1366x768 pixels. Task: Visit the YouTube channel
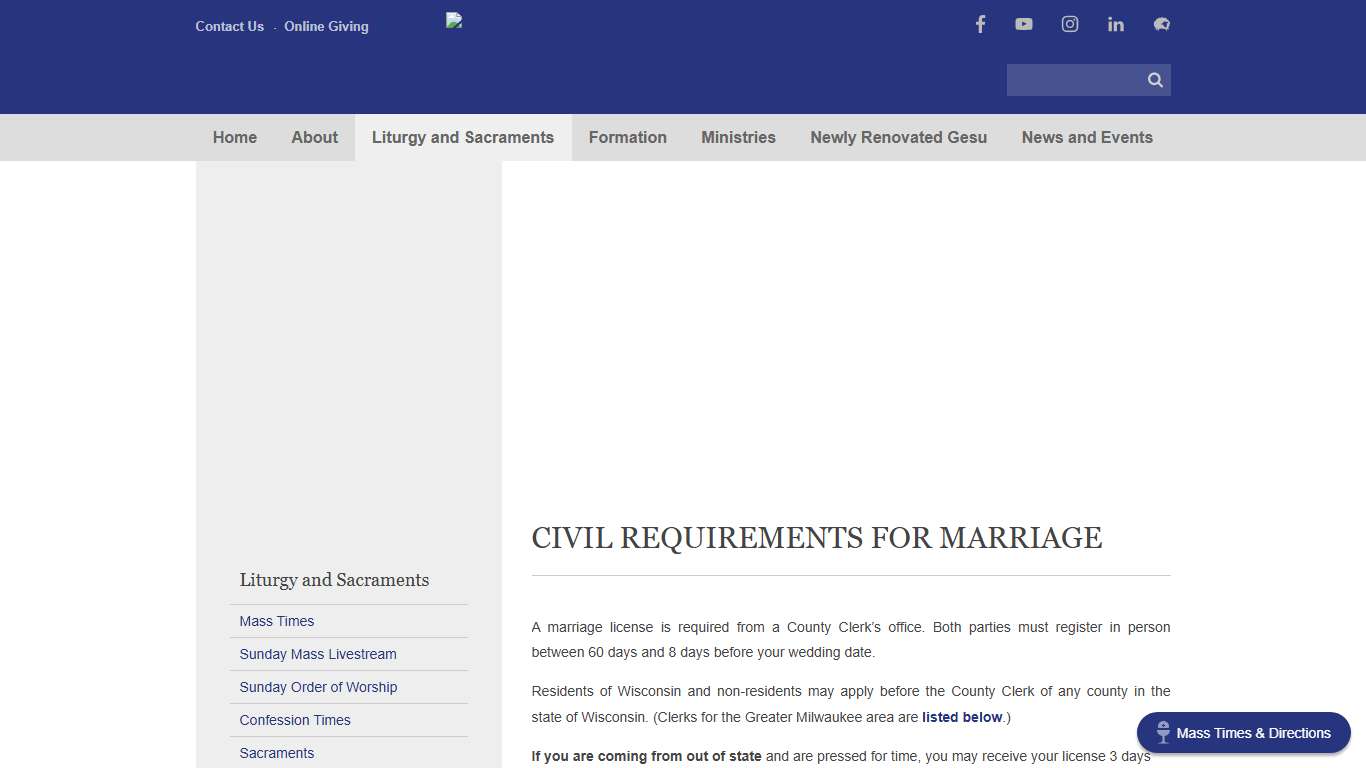point(1023,24)
